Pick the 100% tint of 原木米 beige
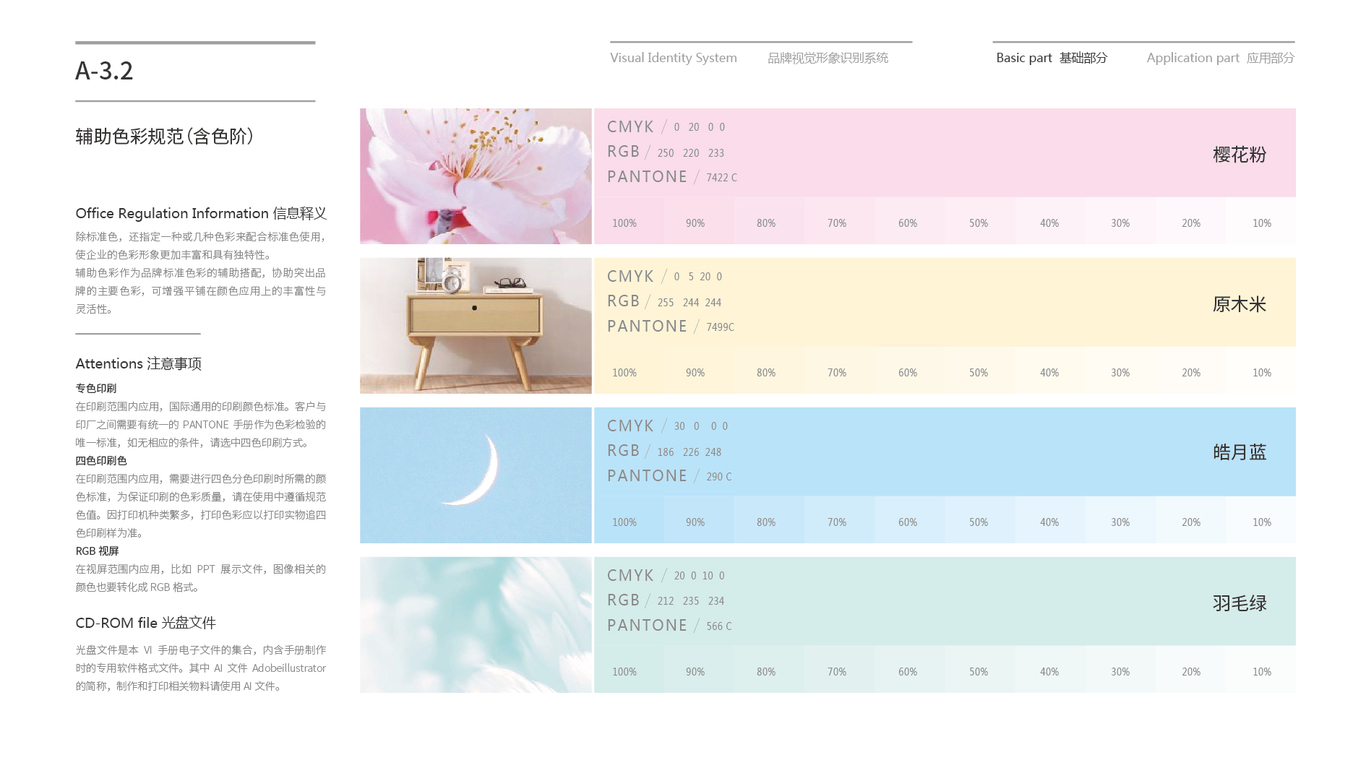 [629, 370]
